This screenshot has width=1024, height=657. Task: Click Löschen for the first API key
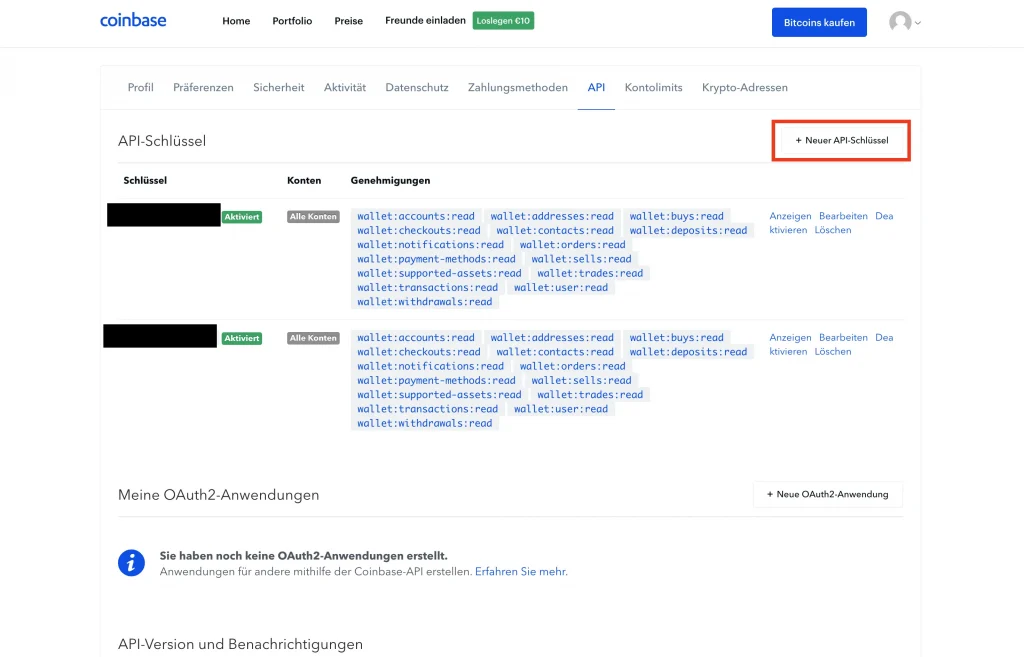(833, 230)
